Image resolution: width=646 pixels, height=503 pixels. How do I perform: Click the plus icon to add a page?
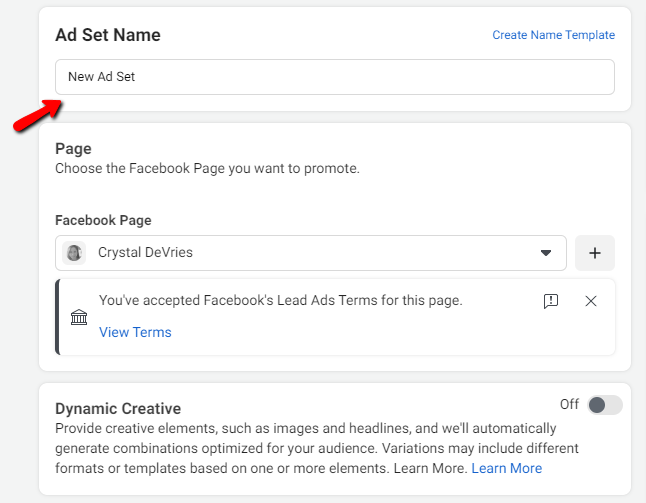595,253
